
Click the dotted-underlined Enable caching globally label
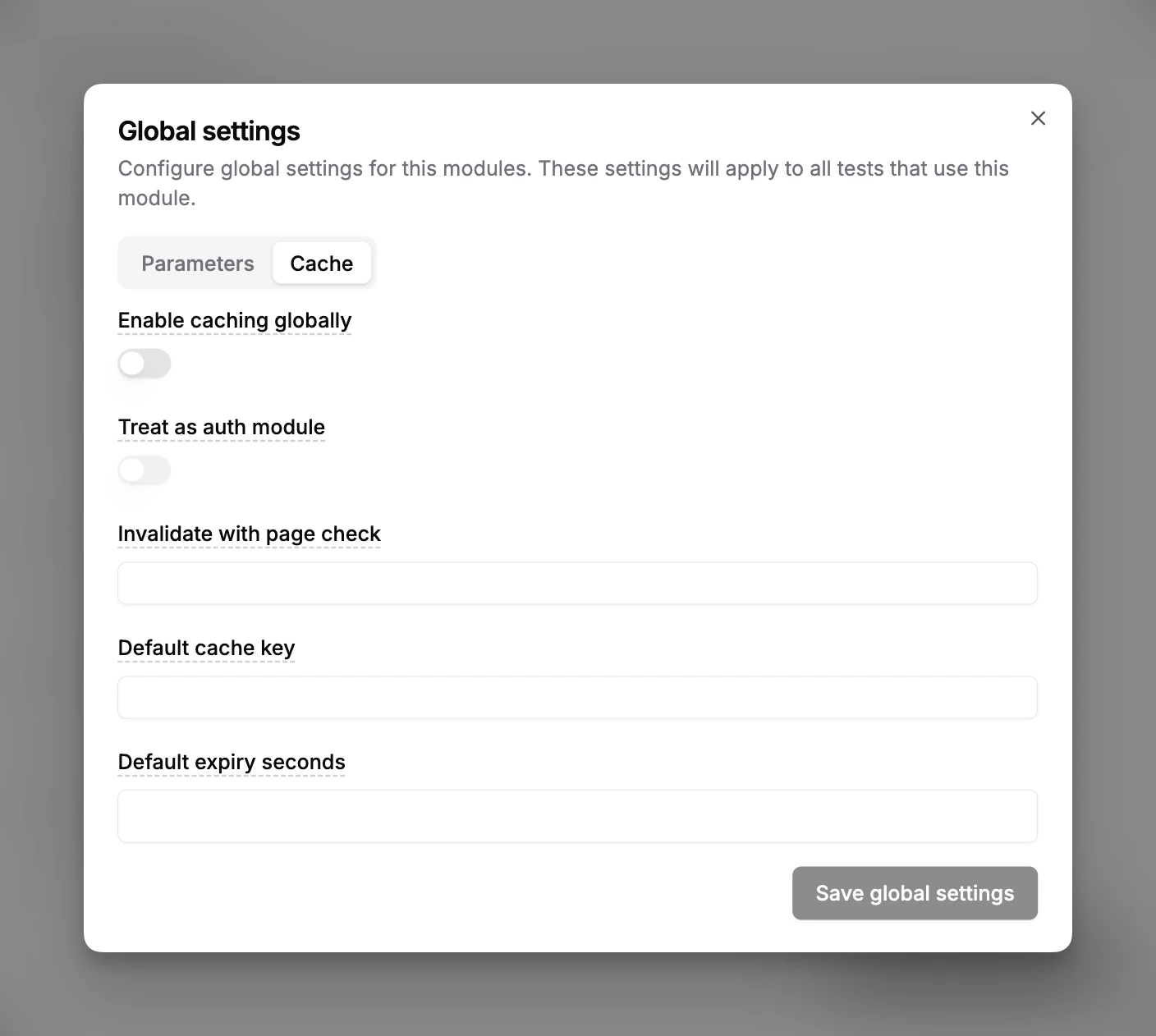pyautogui.click(x=235, y=320)
